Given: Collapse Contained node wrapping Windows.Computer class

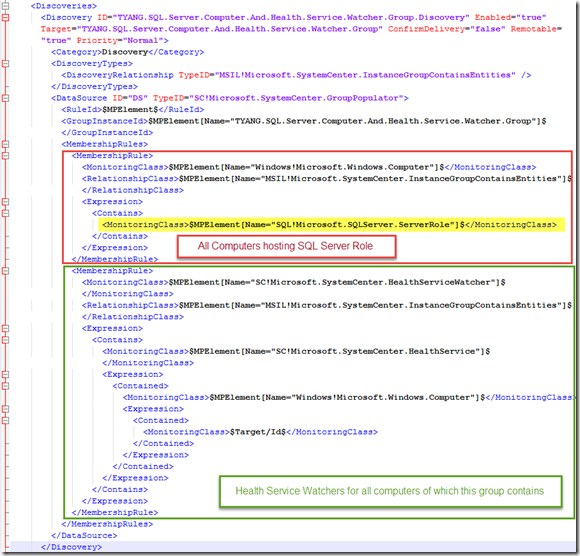Looking at the screenshot, I should click(5, 386).
